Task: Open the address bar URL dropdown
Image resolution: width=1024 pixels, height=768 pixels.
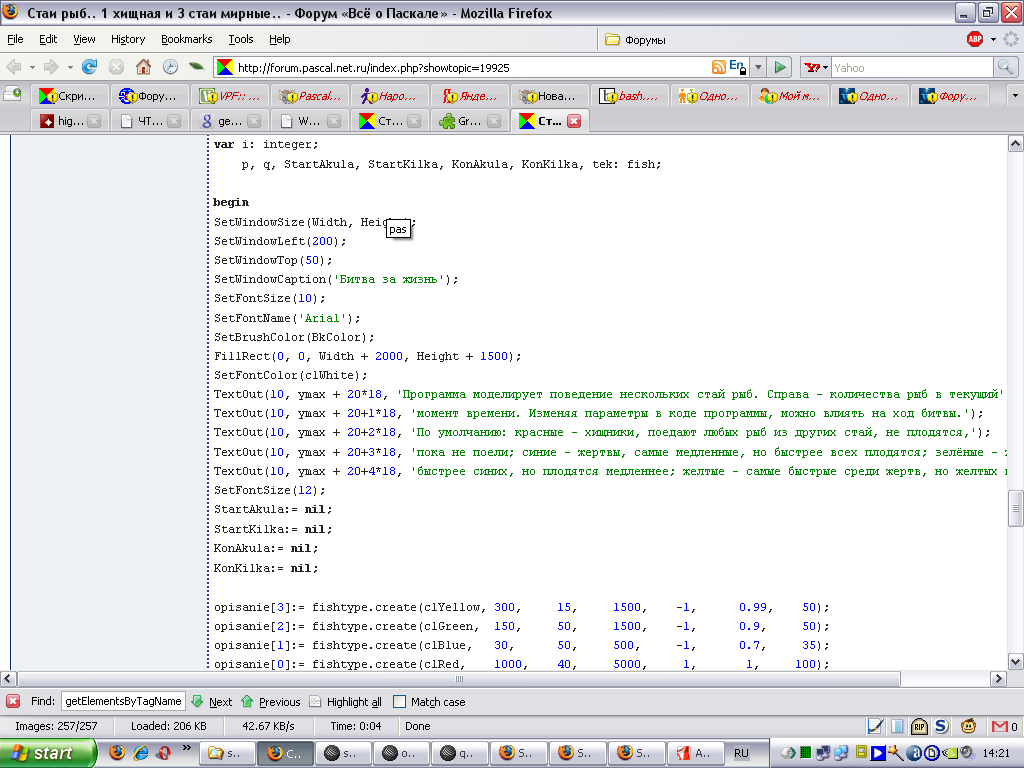Action: [757, 67]
